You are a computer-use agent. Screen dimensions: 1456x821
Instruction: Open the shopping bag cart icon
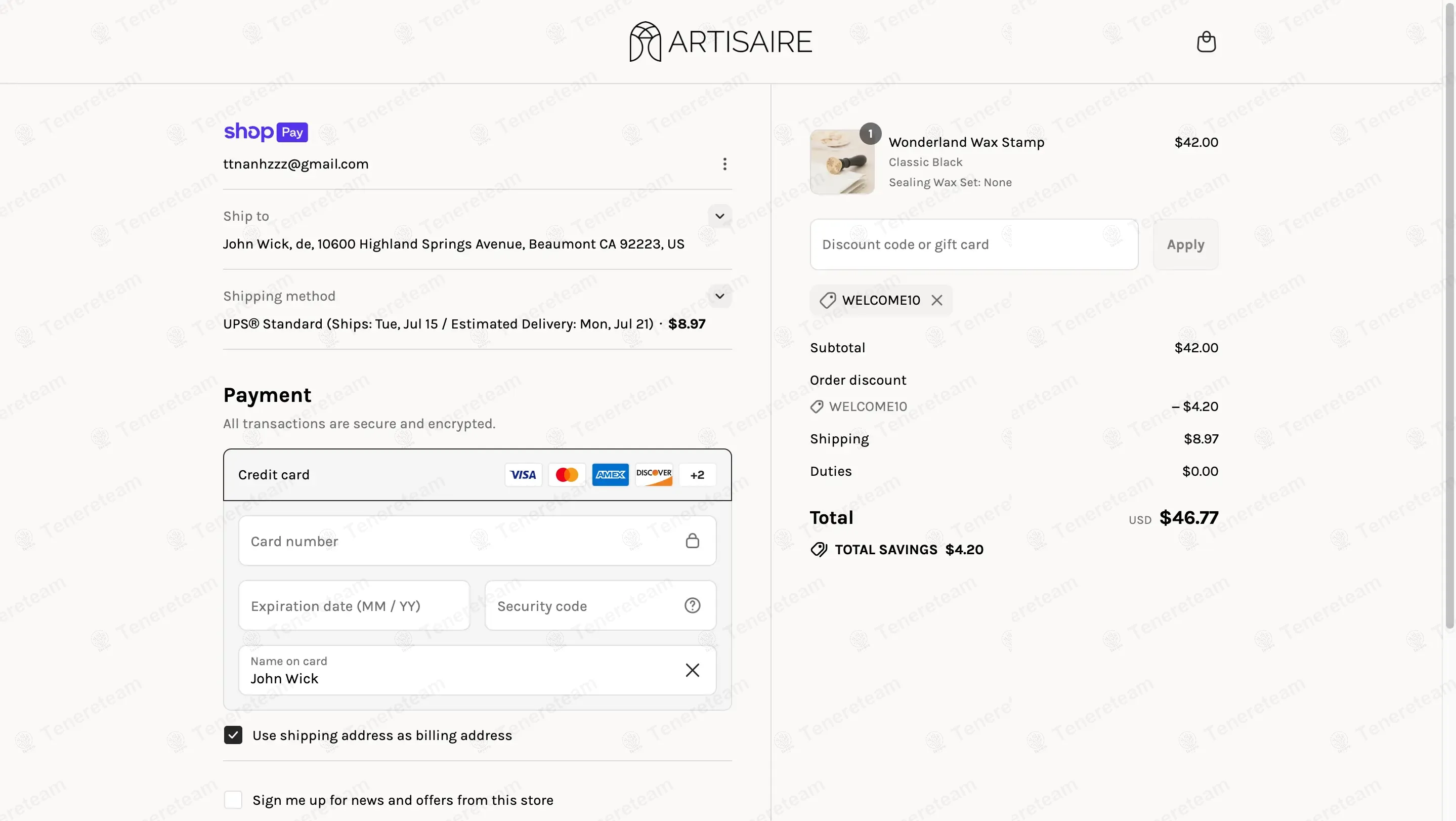pos(1206,42)
